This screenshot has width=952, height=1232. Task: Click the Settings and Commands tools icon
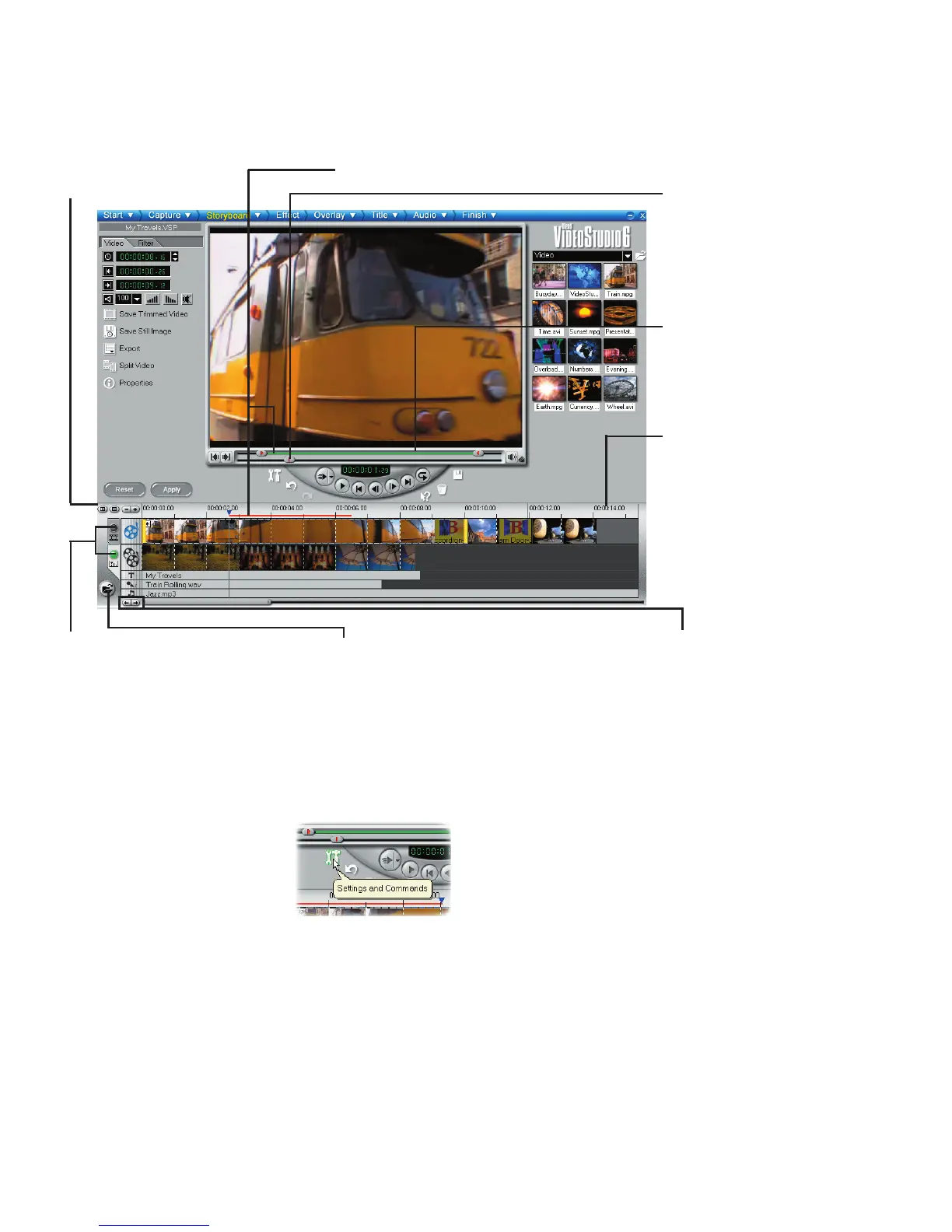coord(274,476)
